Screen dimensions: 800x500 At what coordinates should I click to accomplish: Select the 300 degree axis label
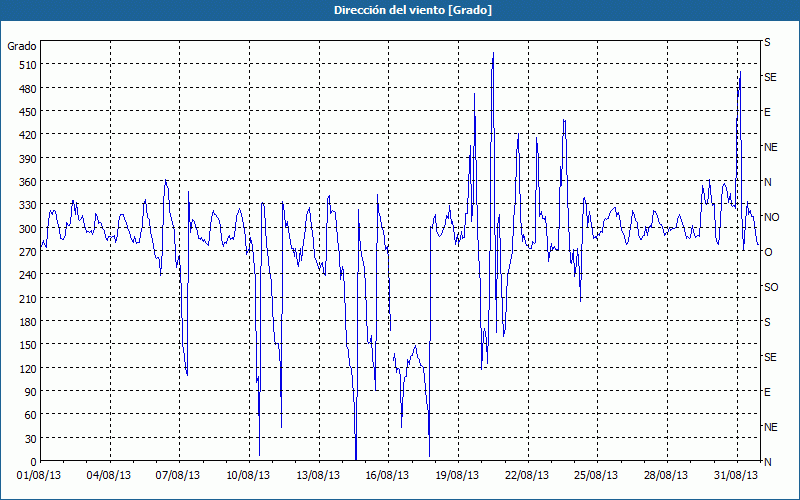pyautogui.click(x=27, y=229)
